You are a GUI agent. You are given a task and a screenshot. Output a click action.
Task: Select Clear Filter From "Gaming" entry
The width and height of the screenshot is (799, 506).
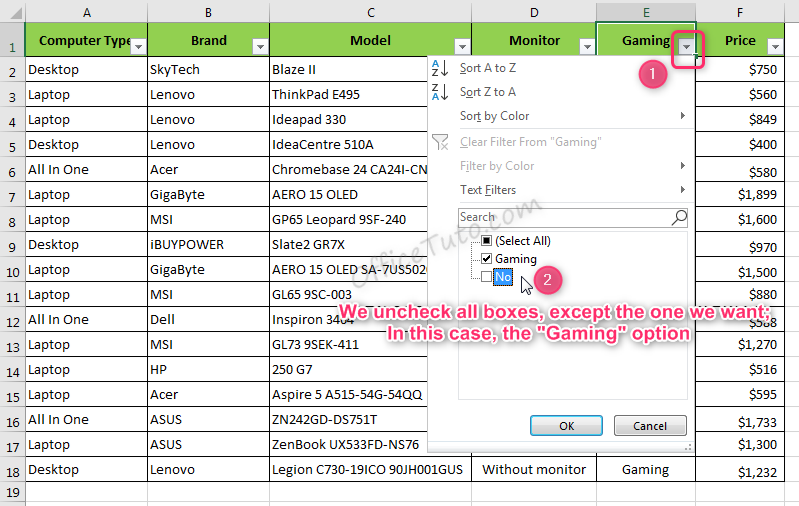pyautogui.click(x=562, y=142)
